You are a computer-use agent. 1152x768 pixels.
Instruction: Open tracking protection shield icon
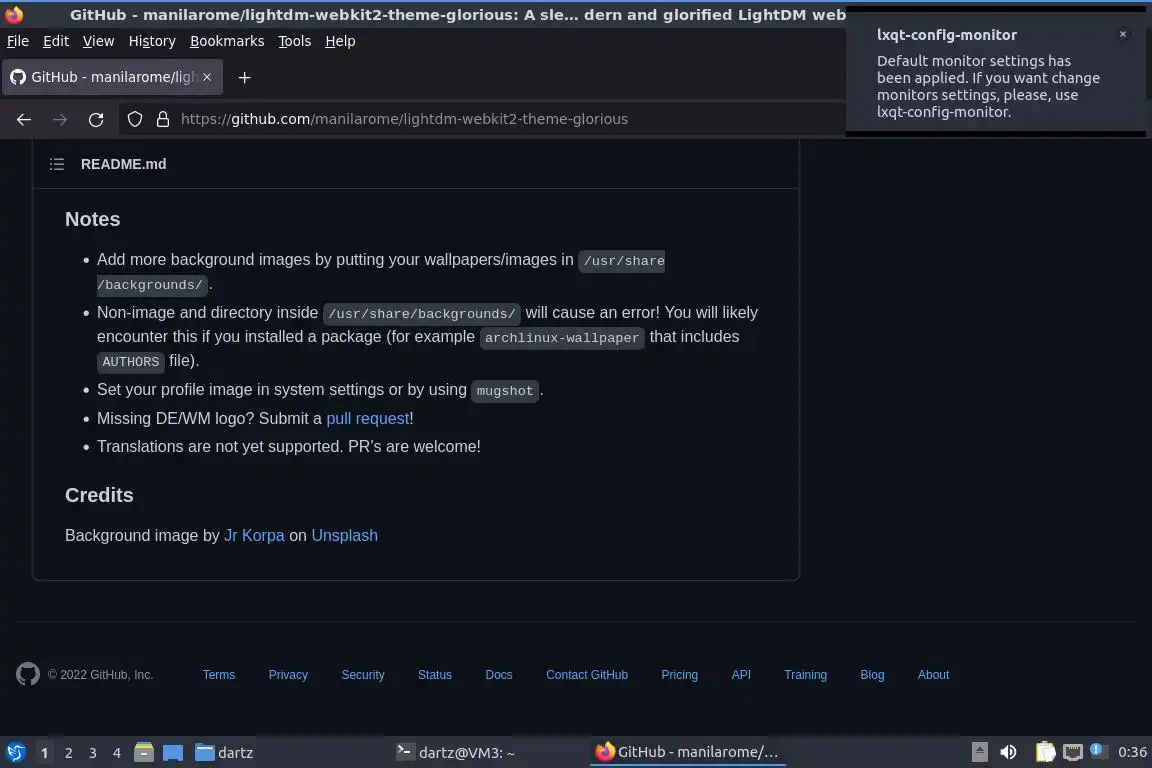134,119
